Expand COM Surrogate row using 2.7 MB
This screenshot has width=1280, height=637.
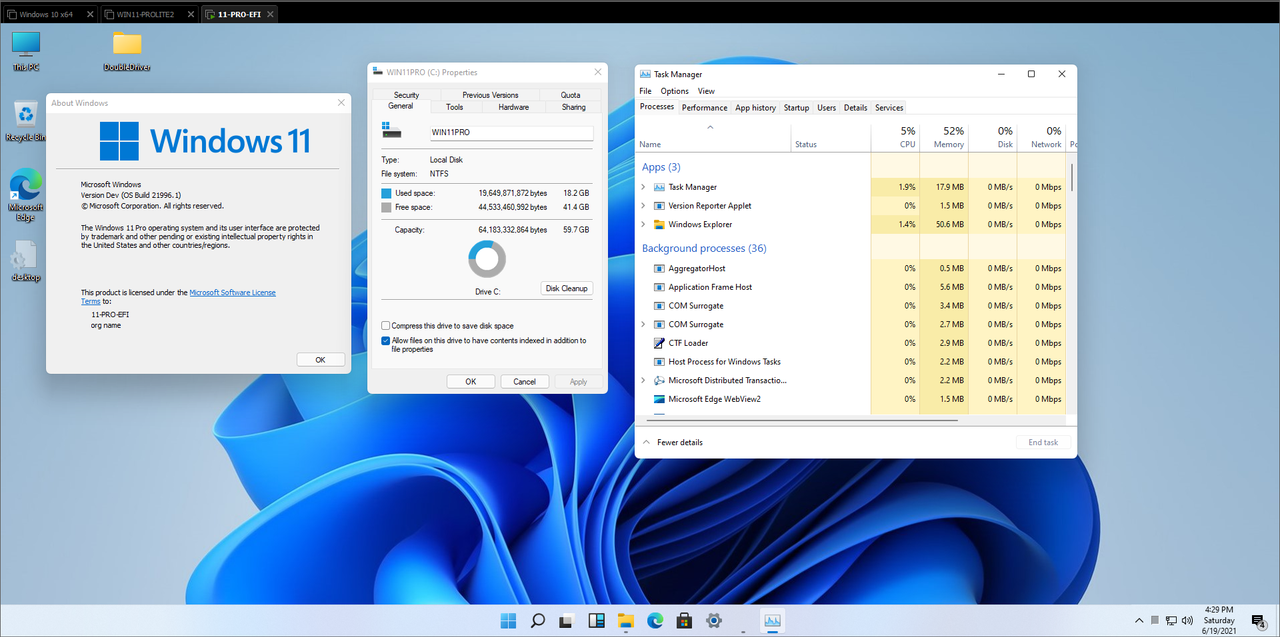tap(643, 325)
